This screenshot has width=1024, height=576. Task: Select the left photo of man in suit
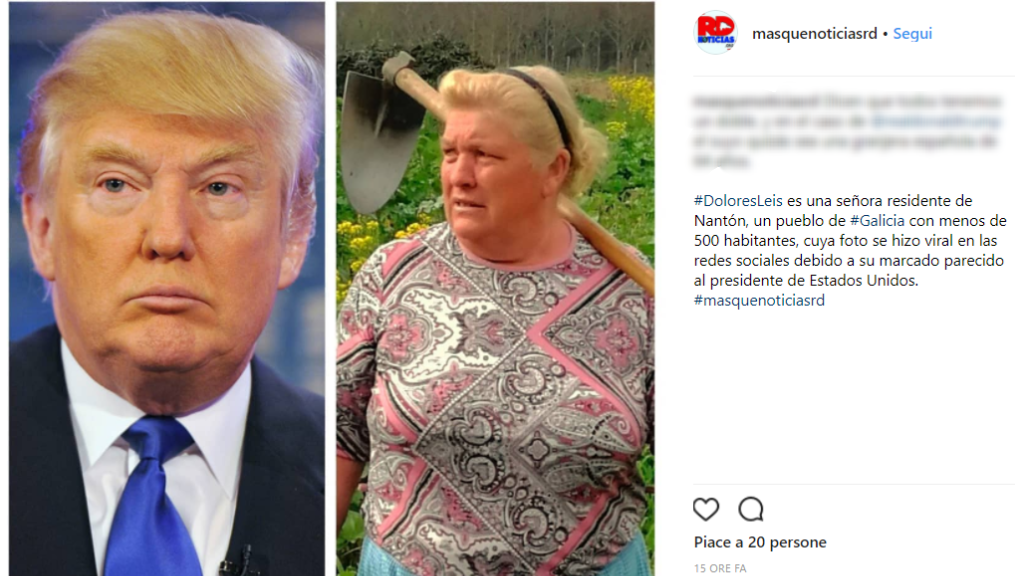coord(167,288)
